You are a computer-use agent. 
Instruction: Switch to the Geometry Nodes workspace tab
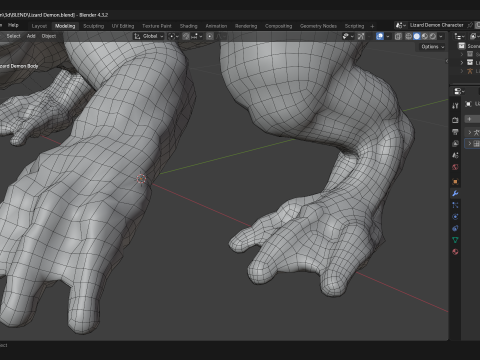click(318, 26)
